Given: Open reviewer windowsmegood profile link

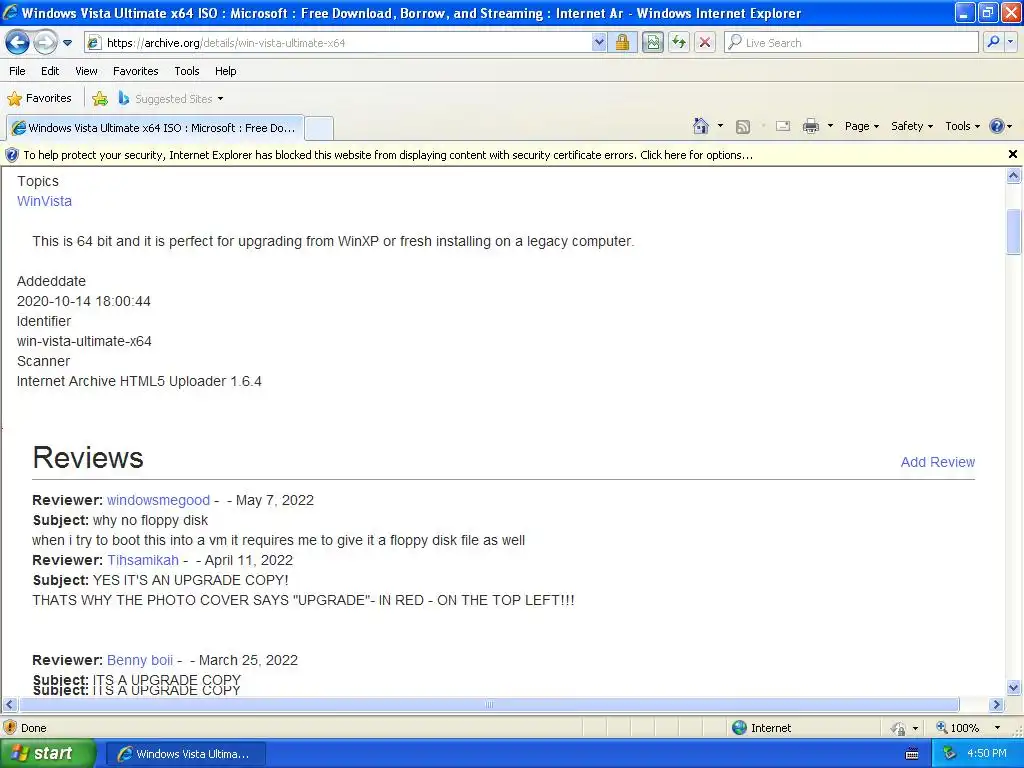Looking at the screenshot, I should point(158,500).
